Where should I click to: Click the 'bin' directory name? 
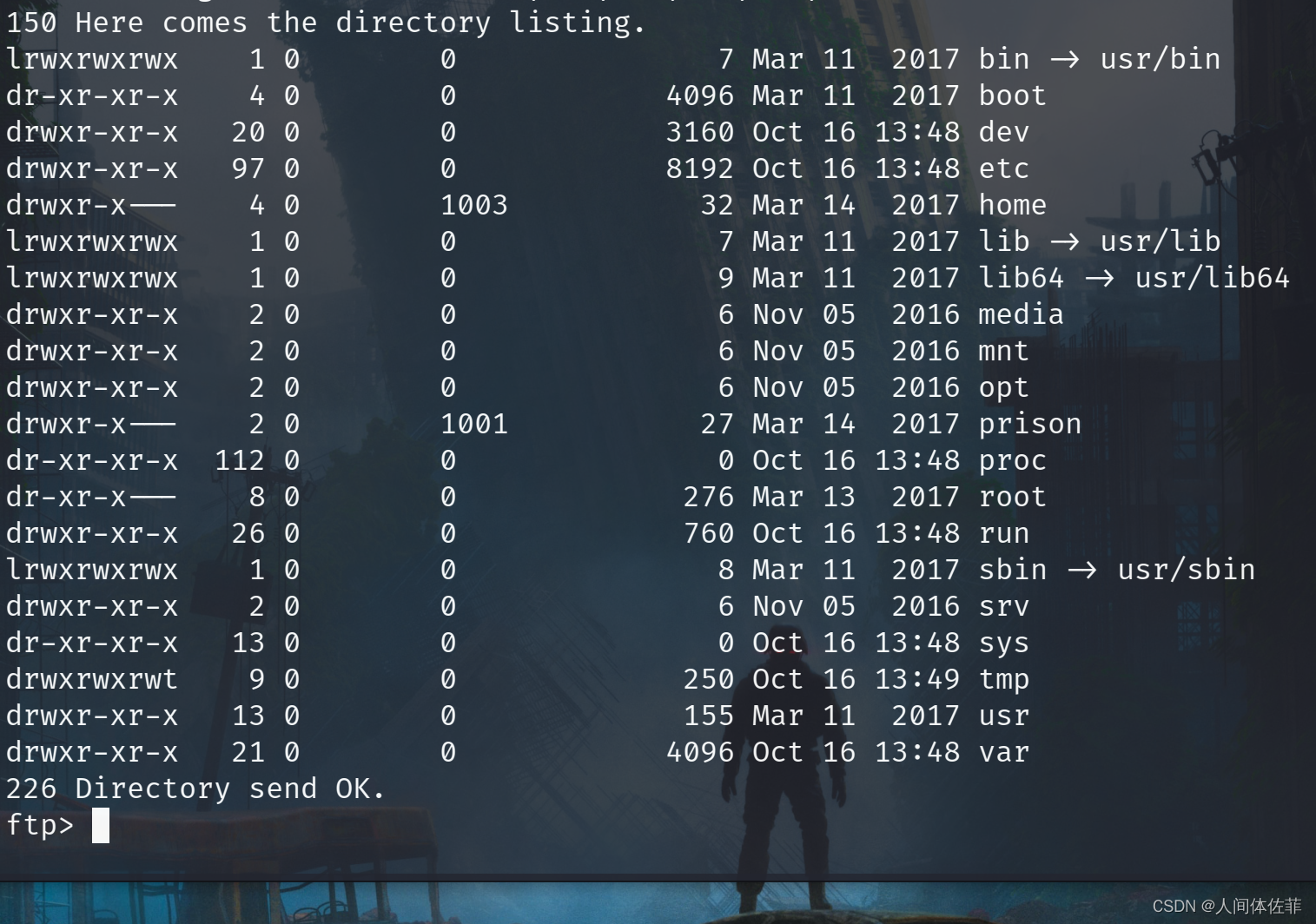tap(1003, 59)
